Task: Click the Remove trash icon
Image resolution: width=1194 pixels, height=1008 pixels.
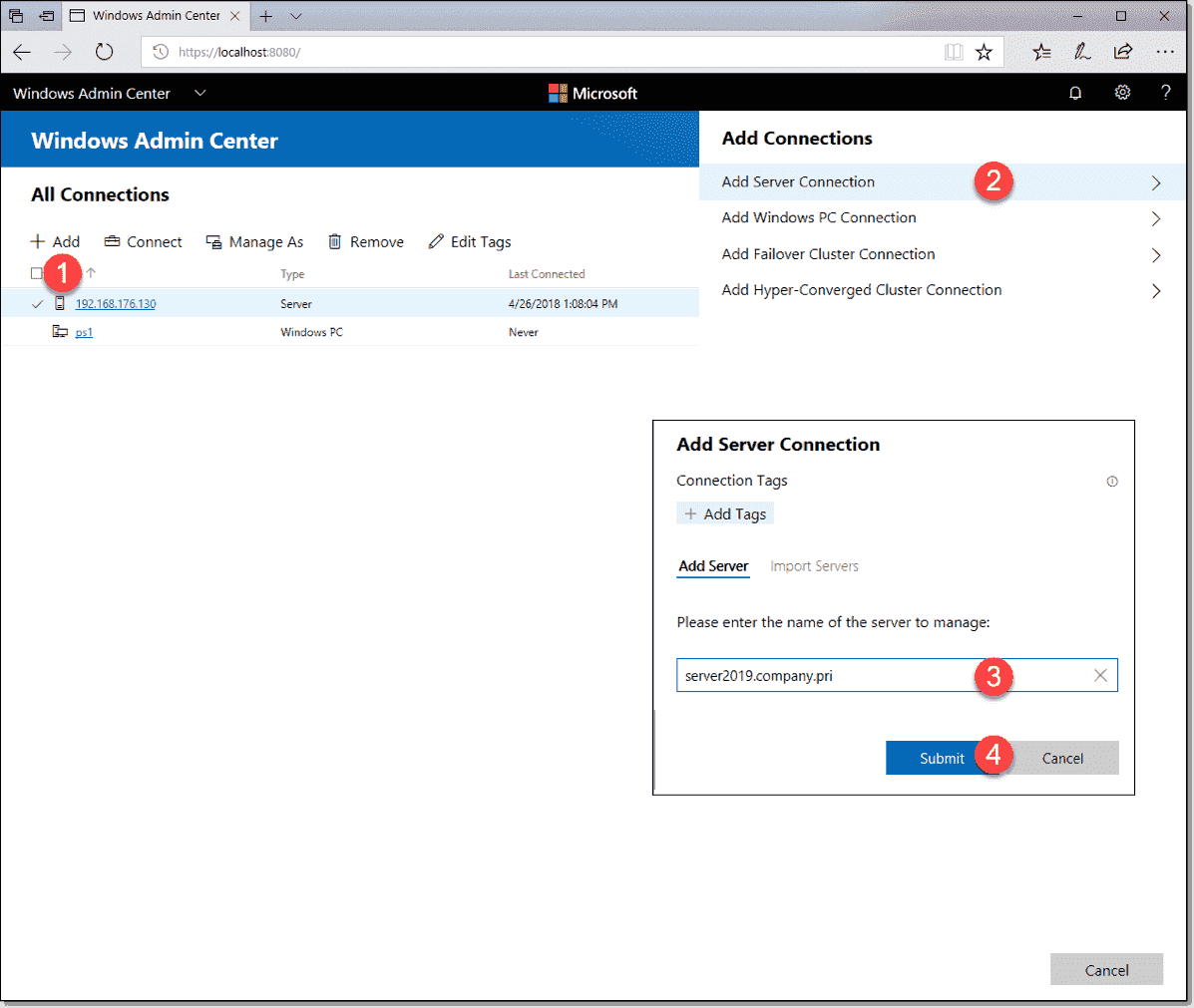Action: 334,241
